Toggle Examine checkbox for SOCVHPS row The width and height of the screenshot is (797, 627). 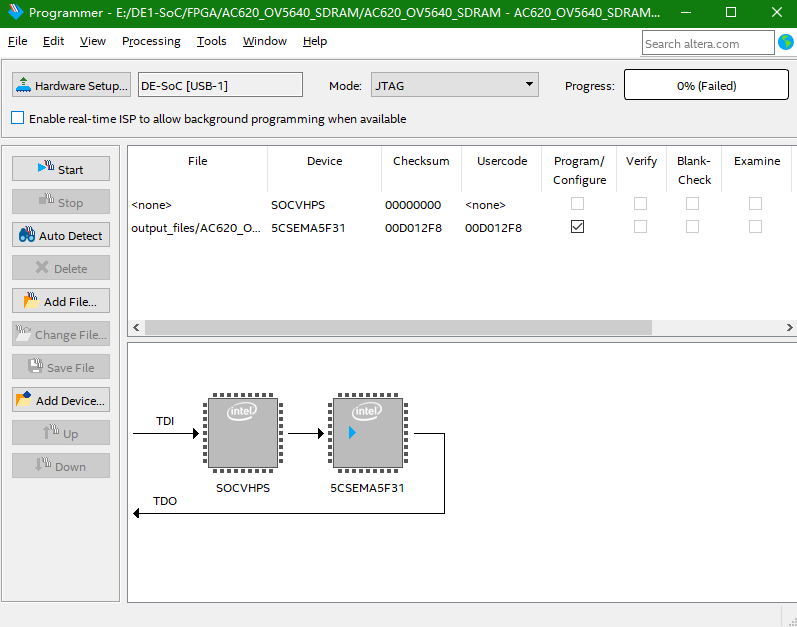tap(755, 204)
